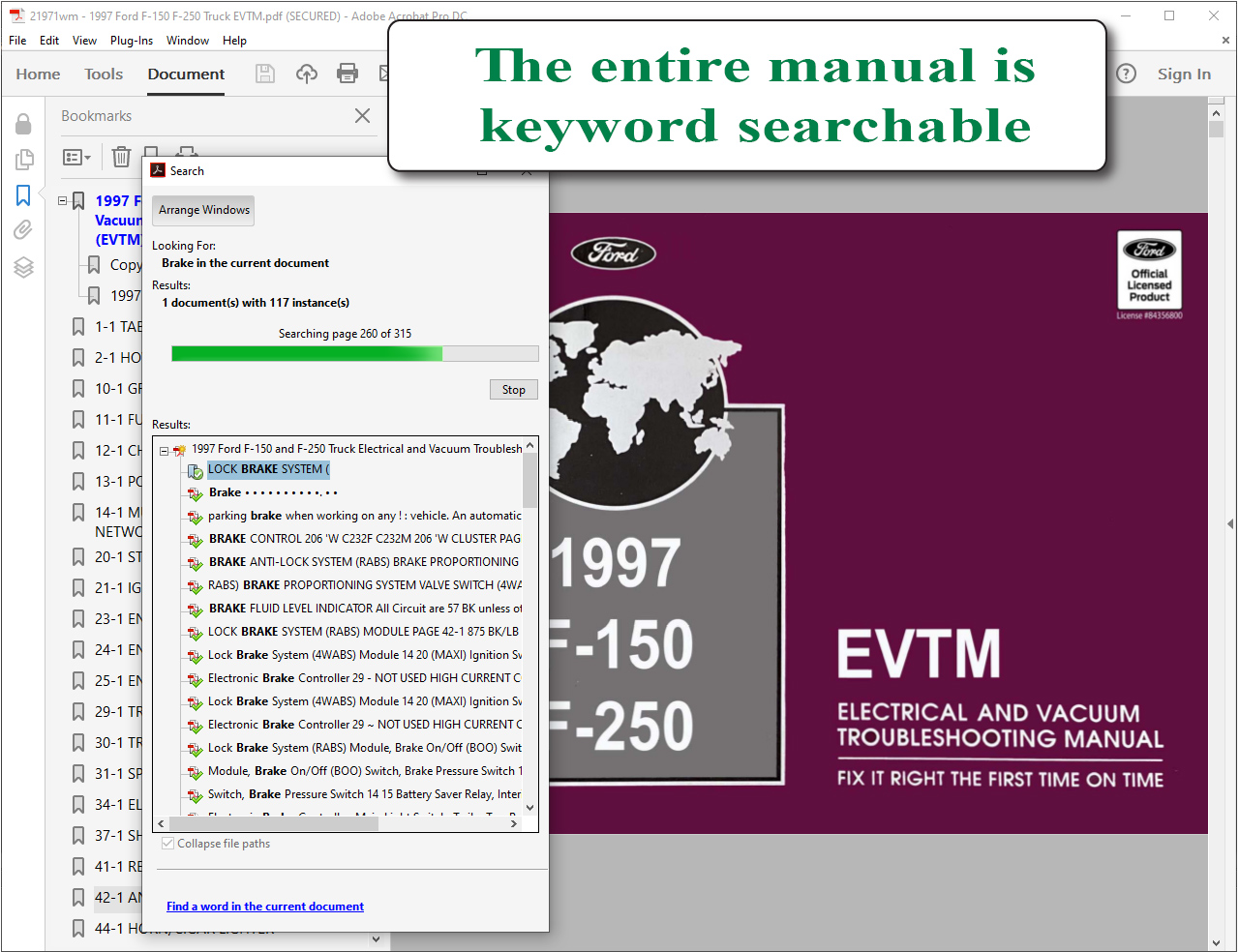Open the View menu
1239x952 pixels.
(x=84, y=41)
